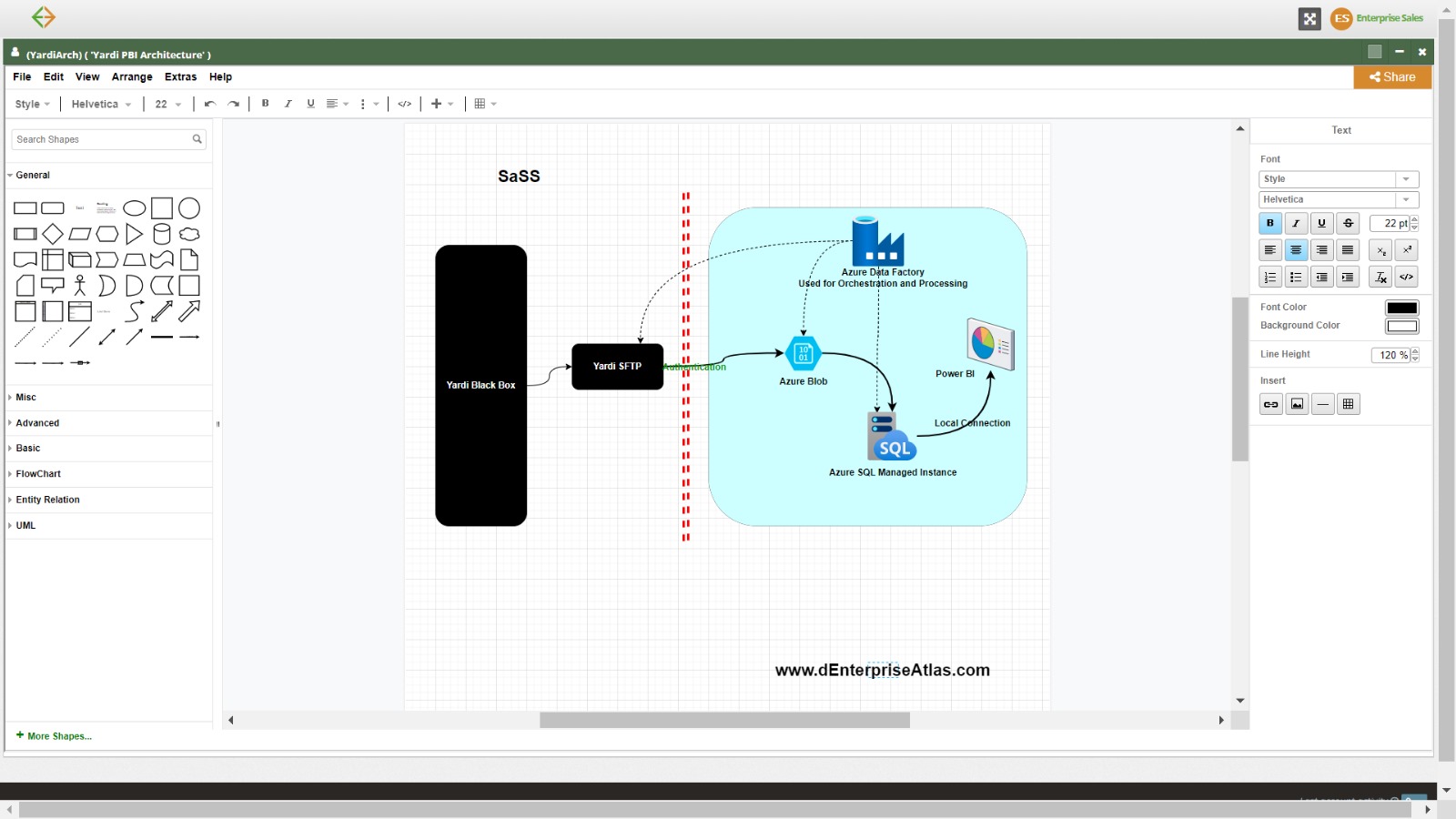Toggle Strikethrough in the Text panel

1349,223
